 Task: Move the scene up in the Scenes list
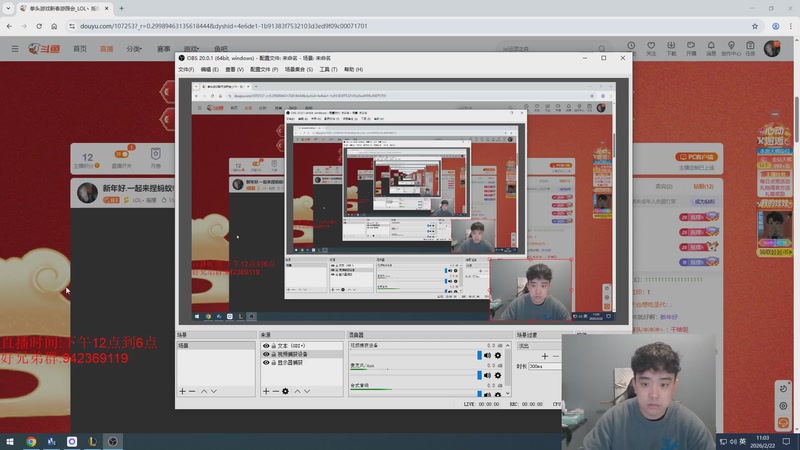click(x=204, y=391)
